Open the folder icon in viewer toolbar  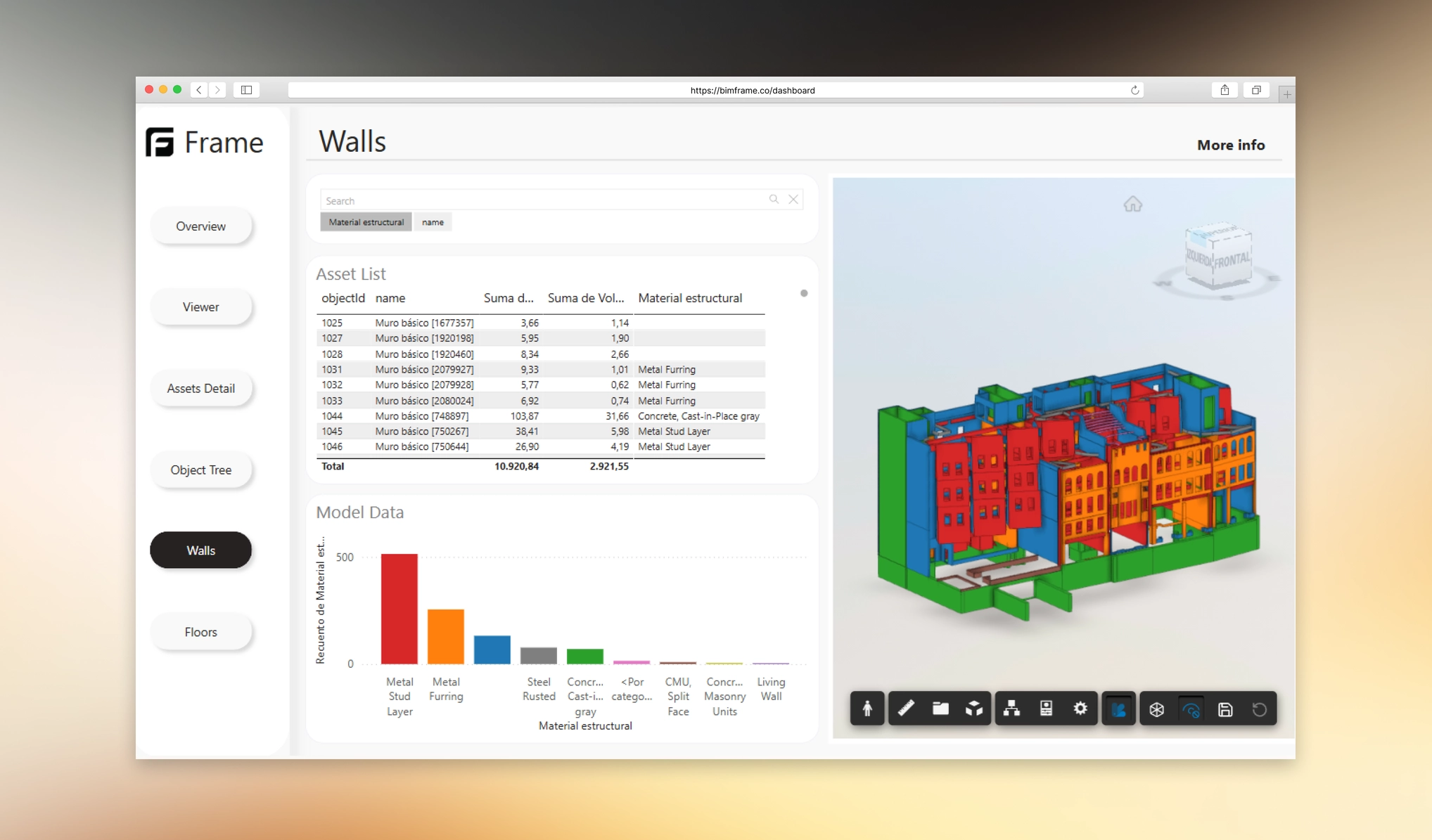coord(941,709)
